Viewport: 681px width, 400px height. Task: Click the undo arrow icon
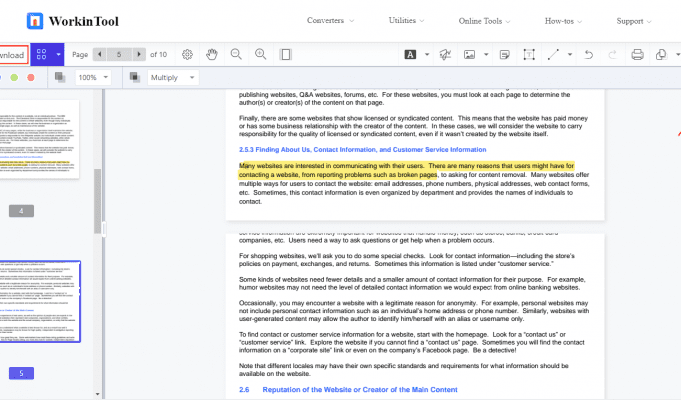(588, 54)
